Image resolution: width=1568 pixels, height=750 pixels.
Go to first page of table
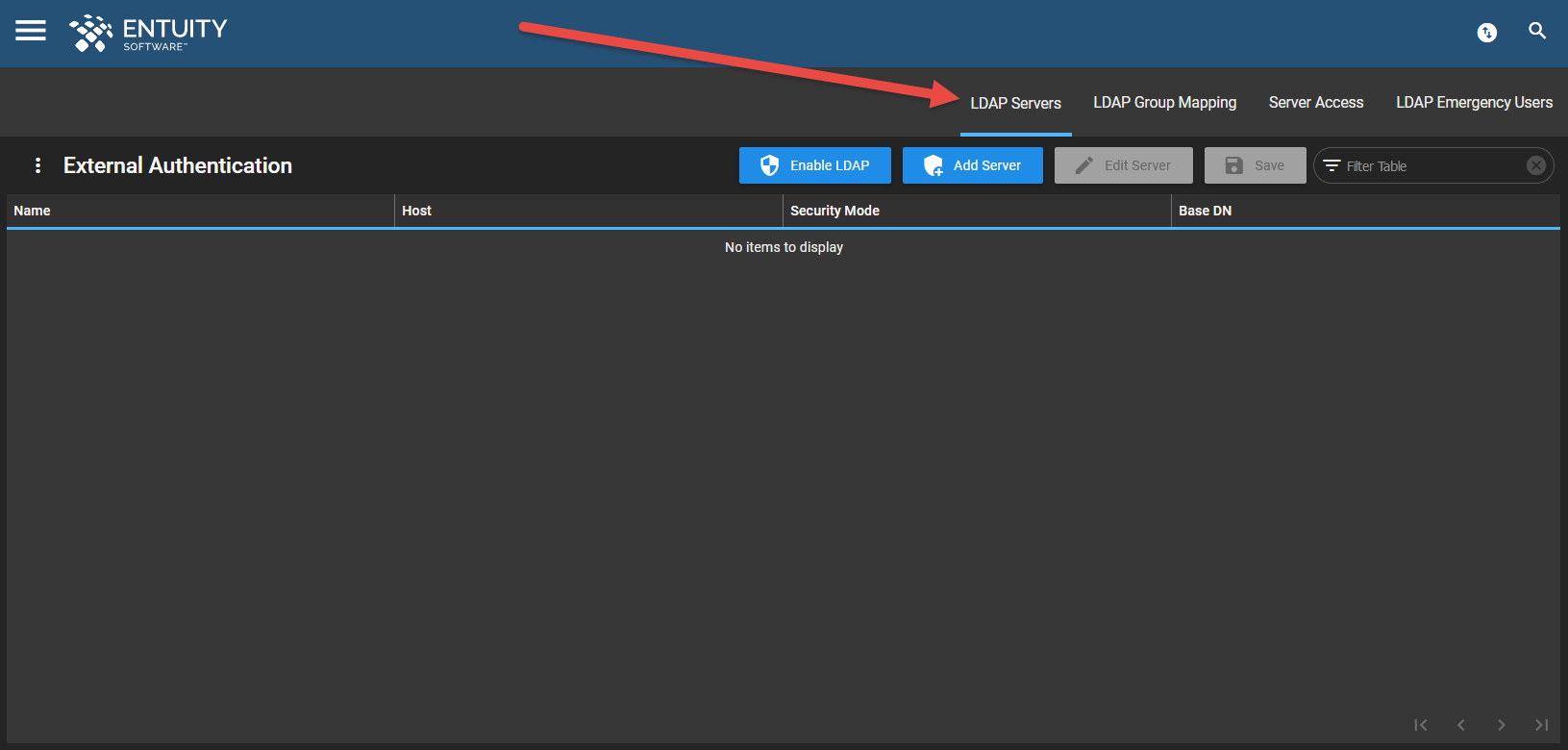click(1420, 725)
